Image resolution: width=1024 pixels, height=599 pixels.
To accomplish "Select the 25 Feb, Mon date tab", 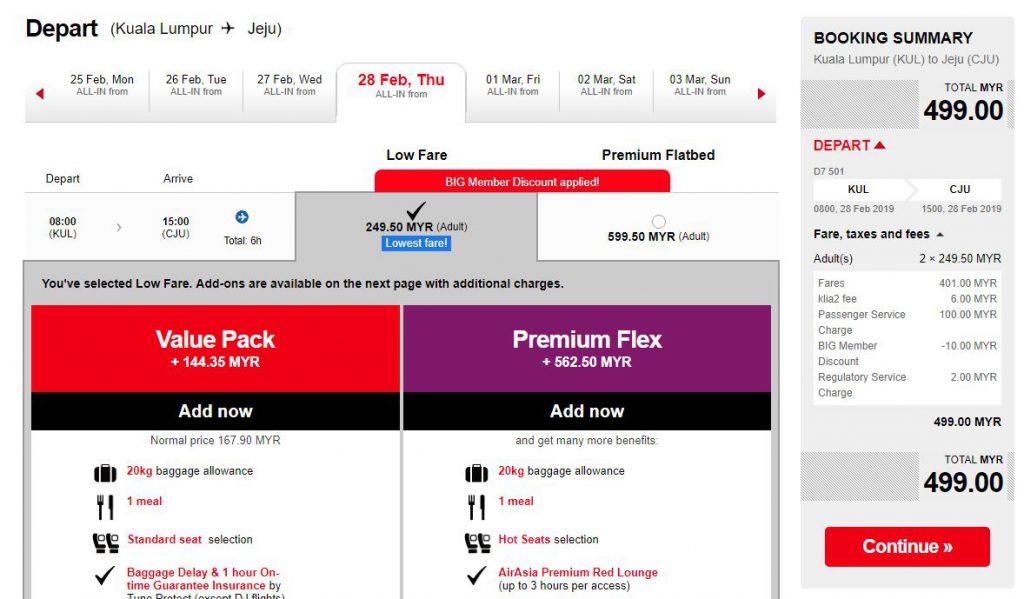I will point(102,86).
